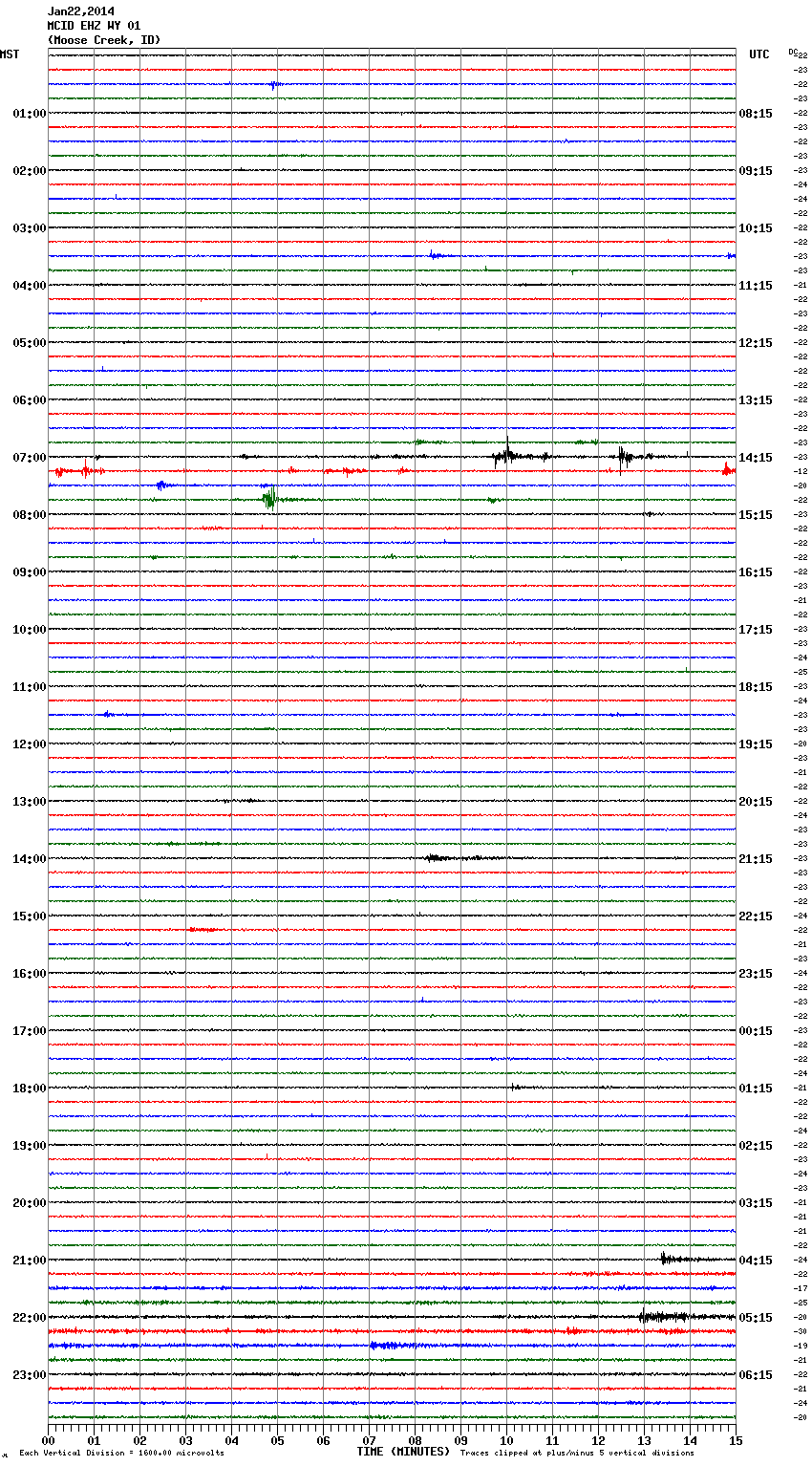Select the 03:00 MST time label
Image resolution: width=812 pixels, height=1466 pixels.
[30, 228]
